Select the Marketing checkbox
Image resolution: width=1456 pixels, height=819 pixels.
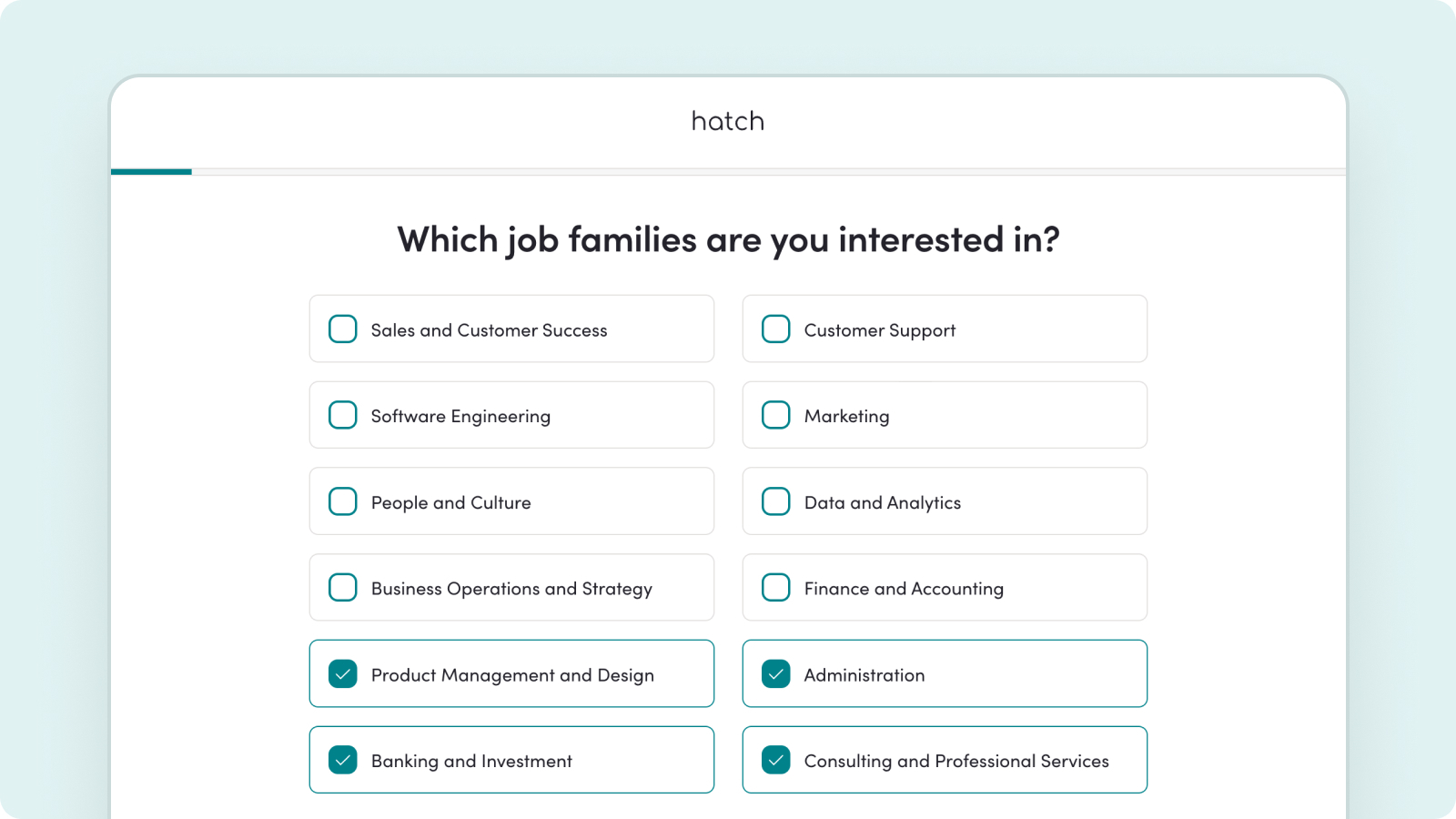[776, 415]
